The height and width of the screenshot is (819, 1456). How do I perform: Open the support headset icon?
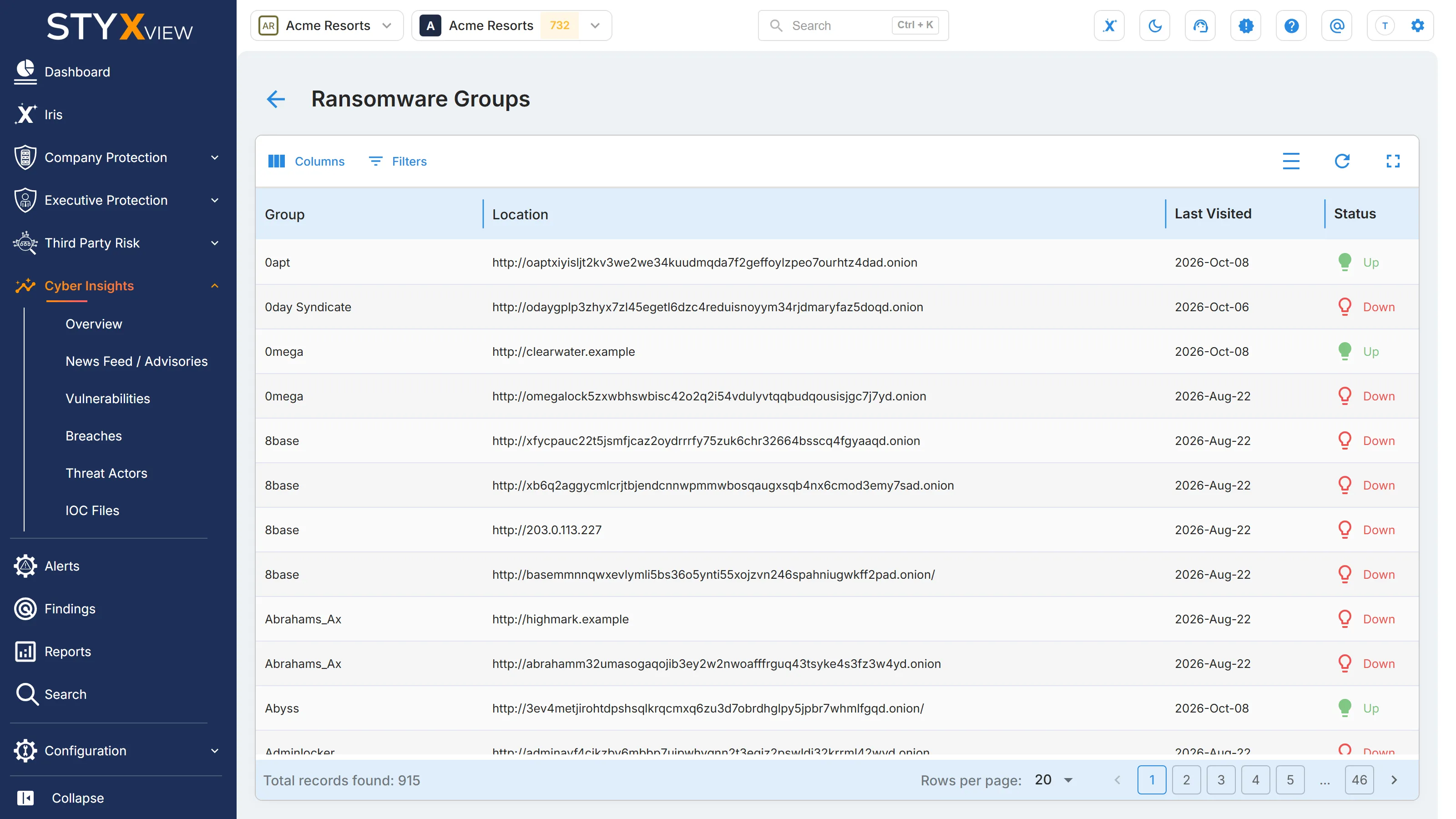pos(1201,25)
